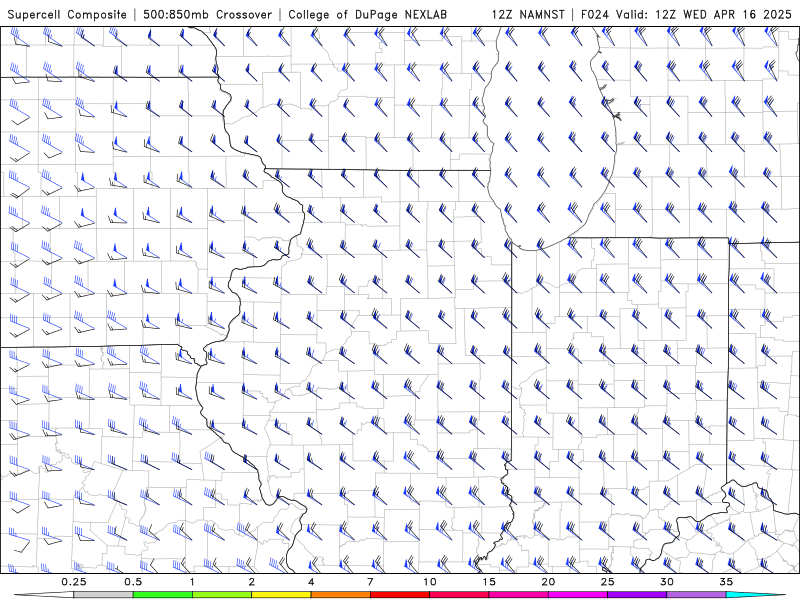Click 'F024 Valid: 12Z WED APR 16 2025' text

pyautogui.click(x=686, y=14)
